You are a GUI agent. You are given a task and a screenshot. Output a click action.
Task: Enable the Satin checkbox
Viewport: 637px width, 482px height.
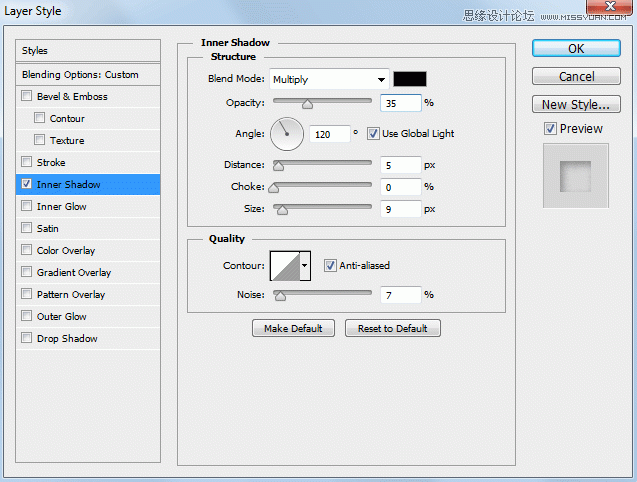pos(26,228)
